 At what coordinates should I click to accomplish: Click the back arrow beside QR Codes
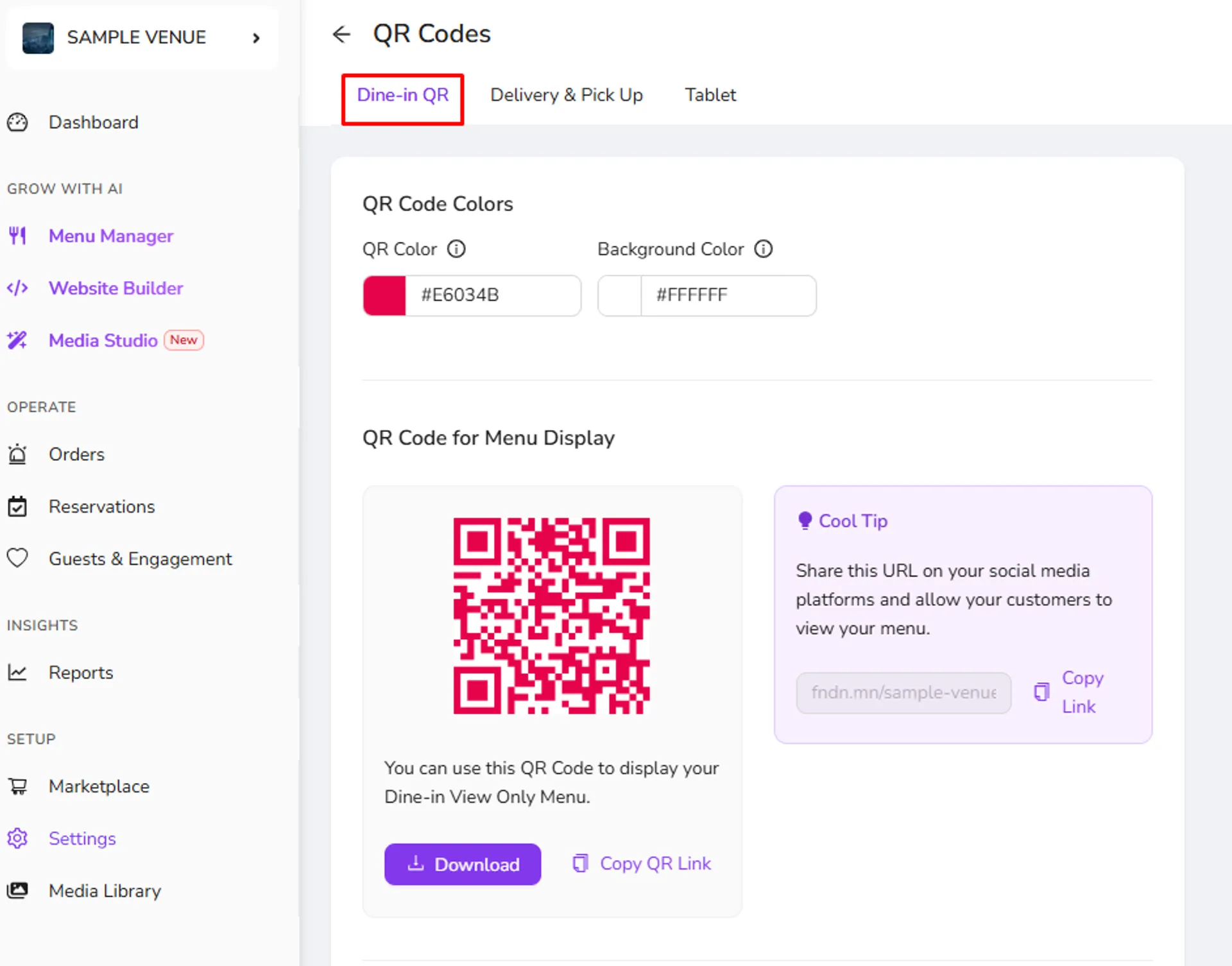341,34
